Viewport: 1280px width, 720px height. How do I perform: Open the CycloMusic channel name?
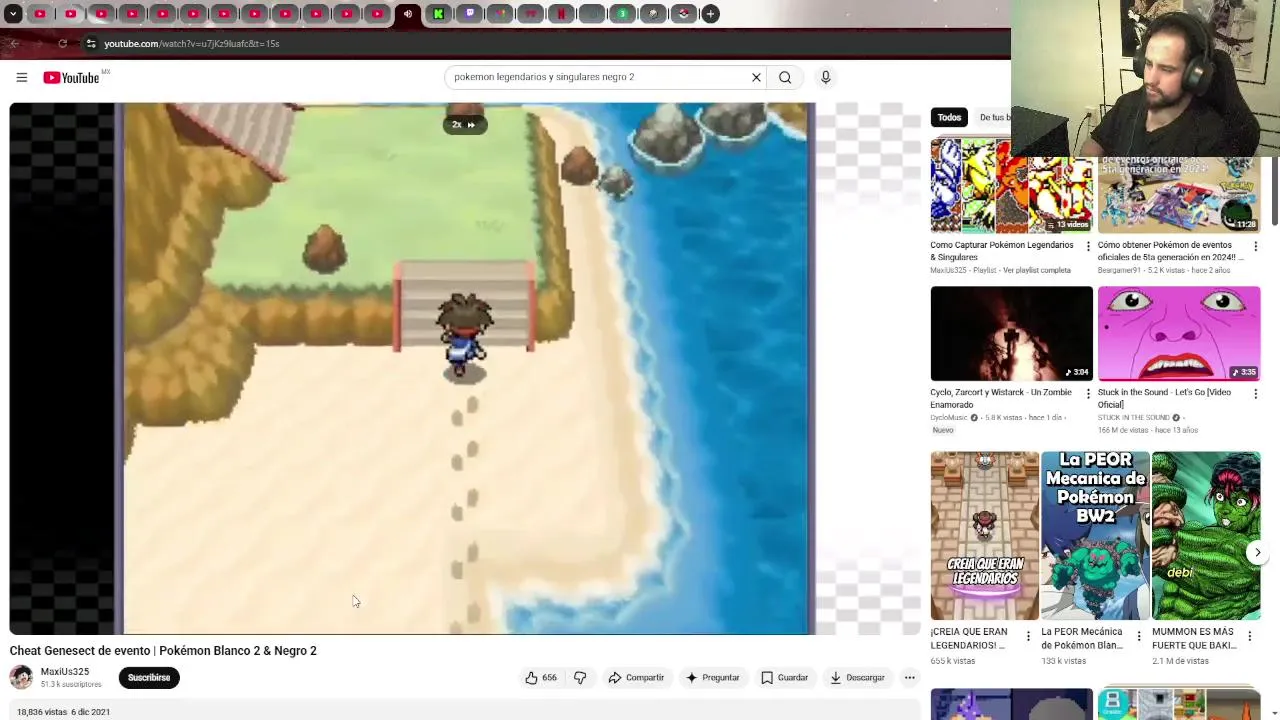(949, 418)
